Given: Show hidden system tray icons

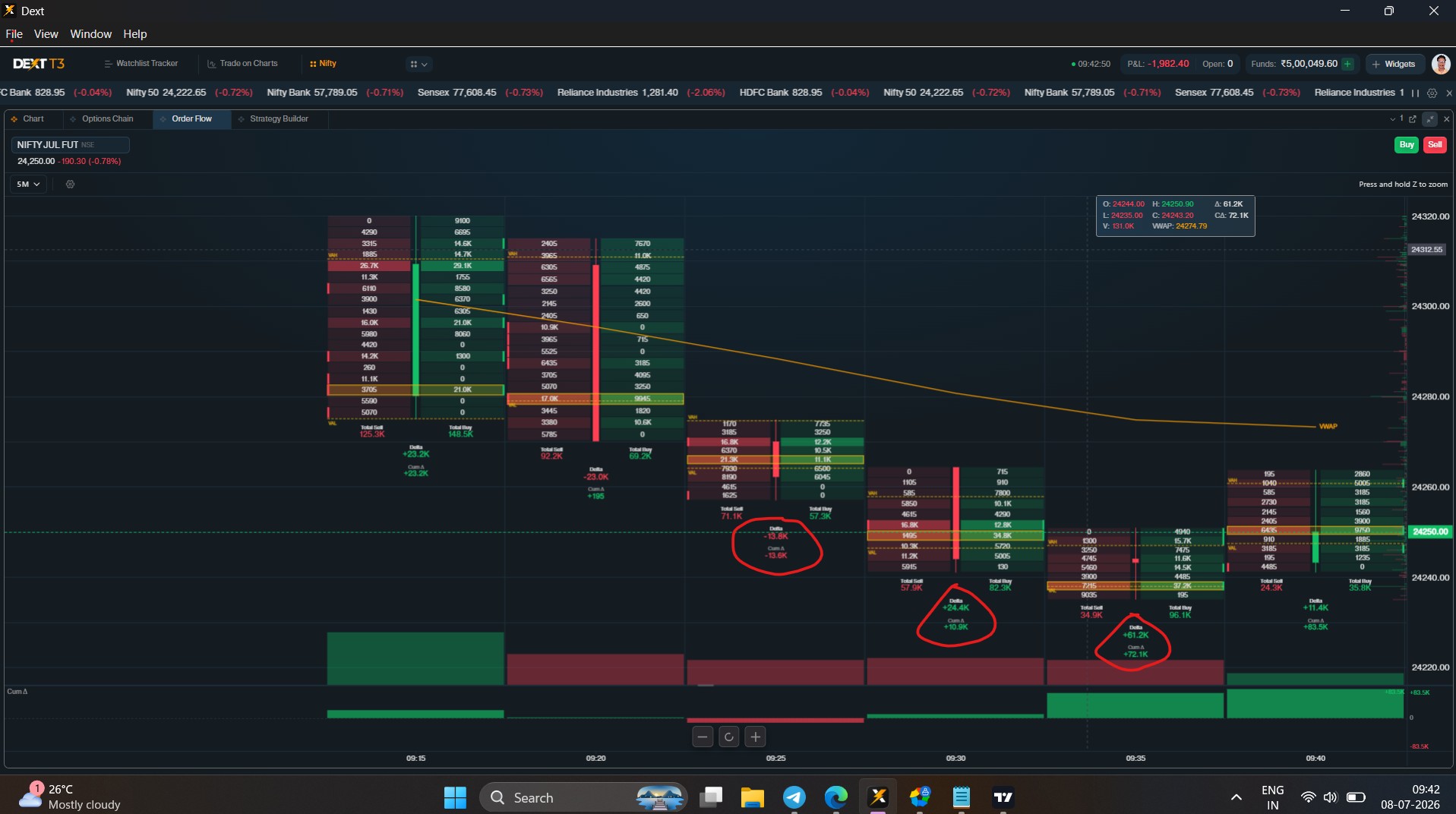Looking at the screenshot, I should 1236,797.
